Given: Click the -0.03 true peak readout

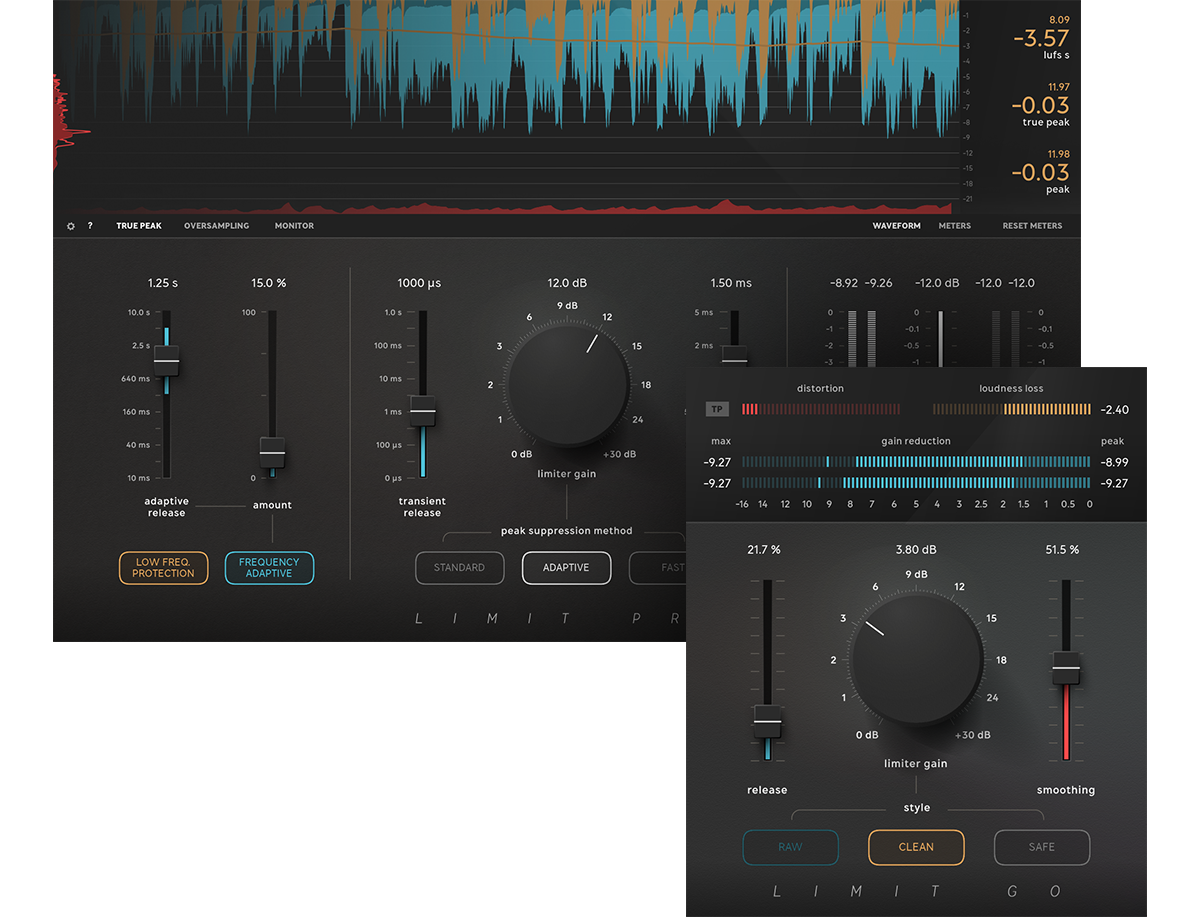Looking at the screenshot, I should 1040,105.
